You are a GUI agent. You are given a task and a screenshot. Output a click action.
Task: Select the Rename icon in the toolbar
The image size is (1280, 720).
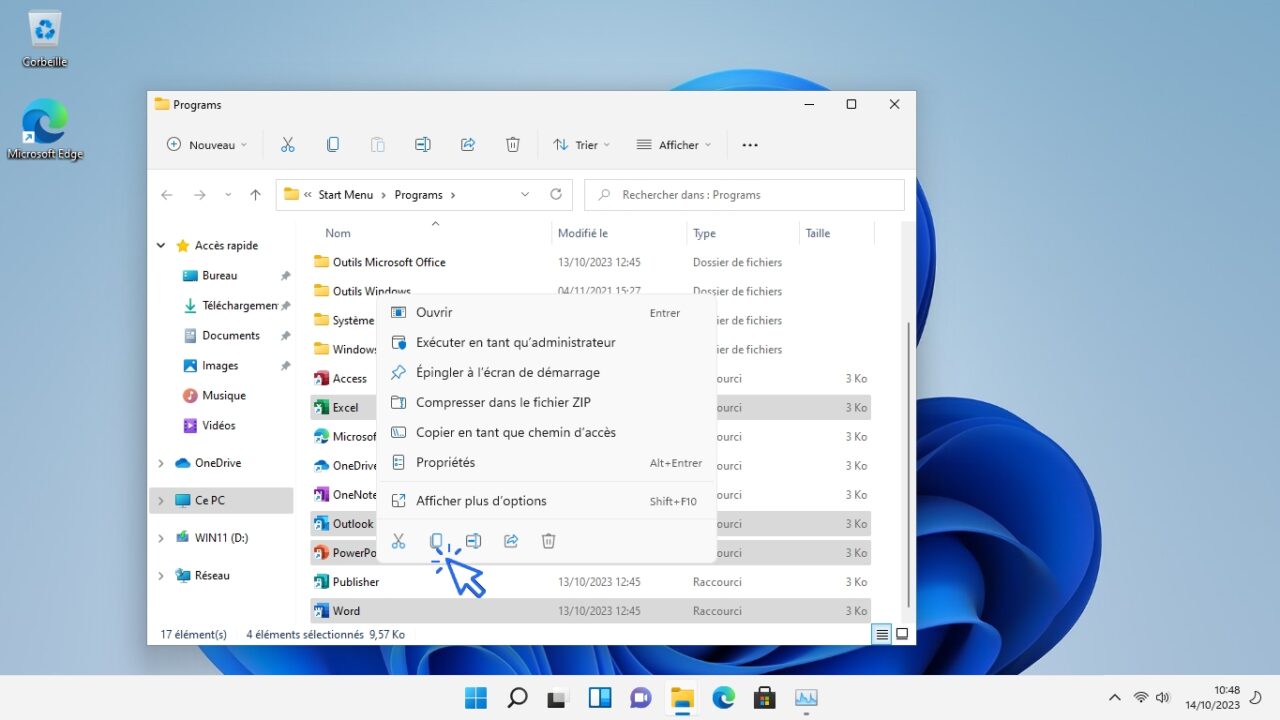(422, 144)
